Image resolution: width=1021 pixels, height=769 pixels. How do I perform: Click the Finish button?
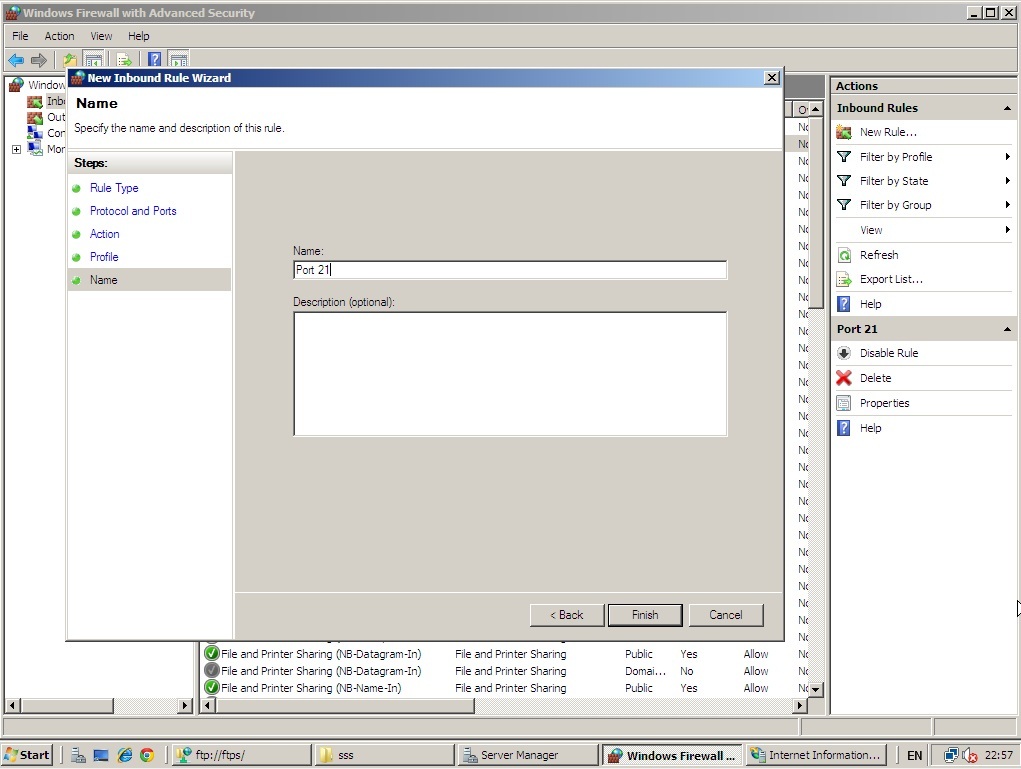(645, 615)
